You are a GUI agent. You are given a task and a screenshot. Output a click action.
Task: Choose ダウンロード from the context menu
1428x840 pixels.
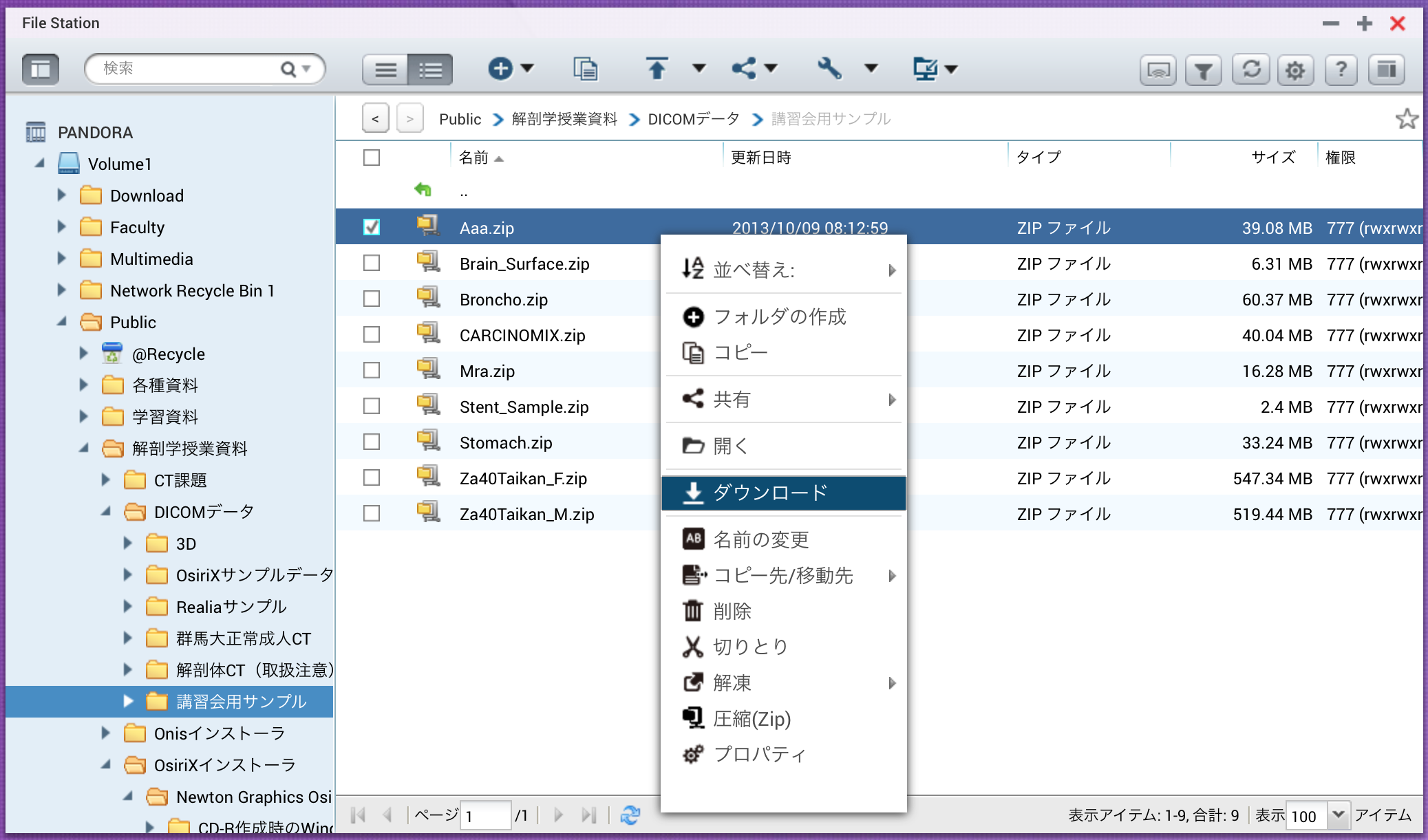click(783, 493)
